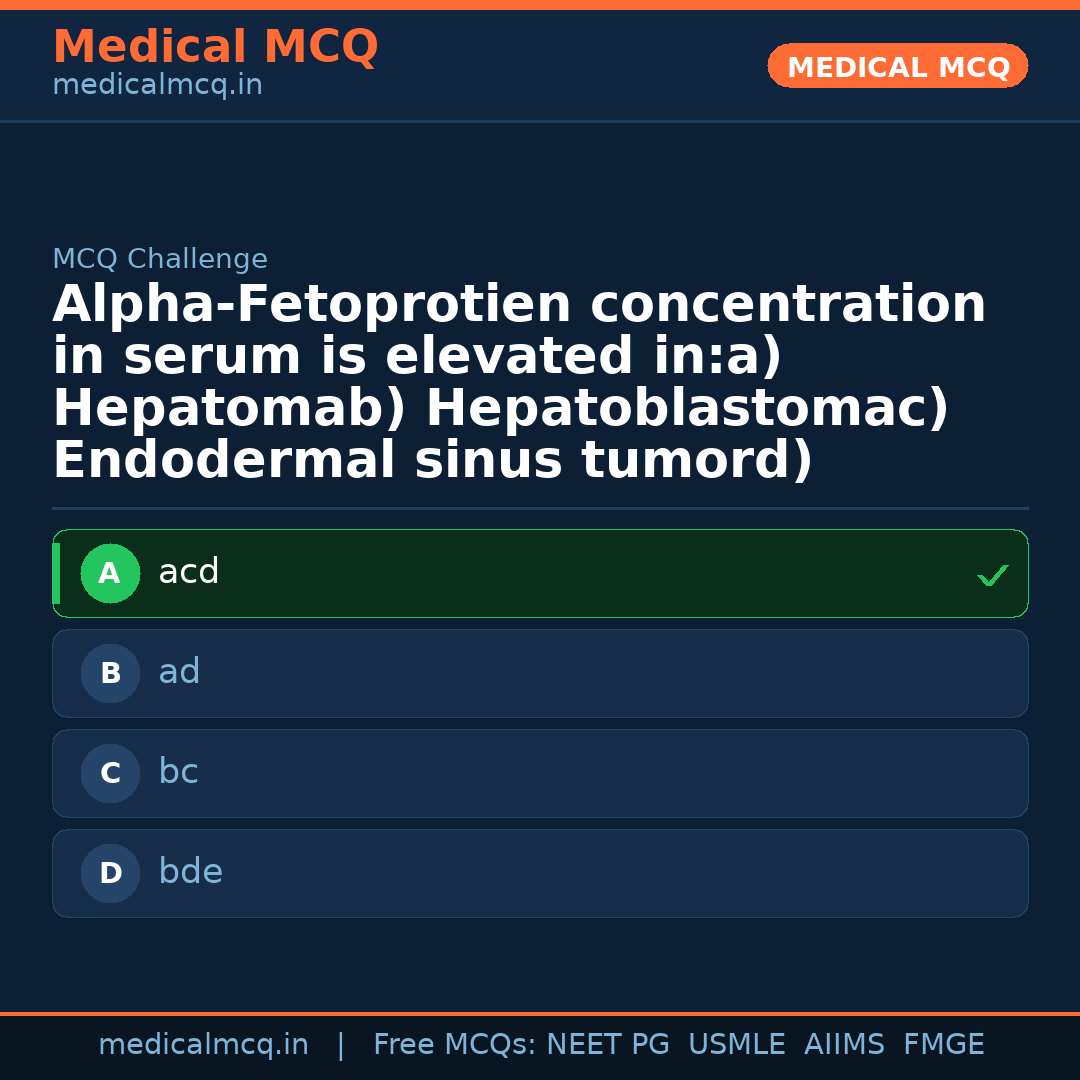The width and height of the screenshot is (1080, 1080).
Task: Open the medicalmcq.in link in footer
Action: coord(204,1045)
